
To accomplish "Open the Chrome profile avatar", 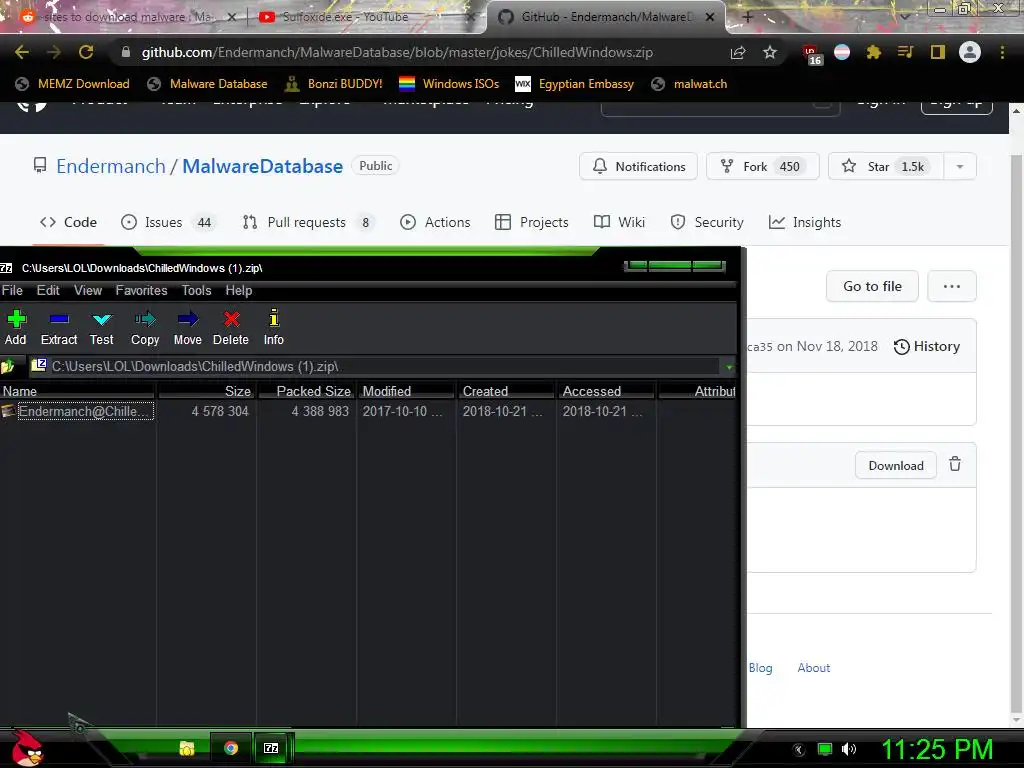I will click(970, 52).
